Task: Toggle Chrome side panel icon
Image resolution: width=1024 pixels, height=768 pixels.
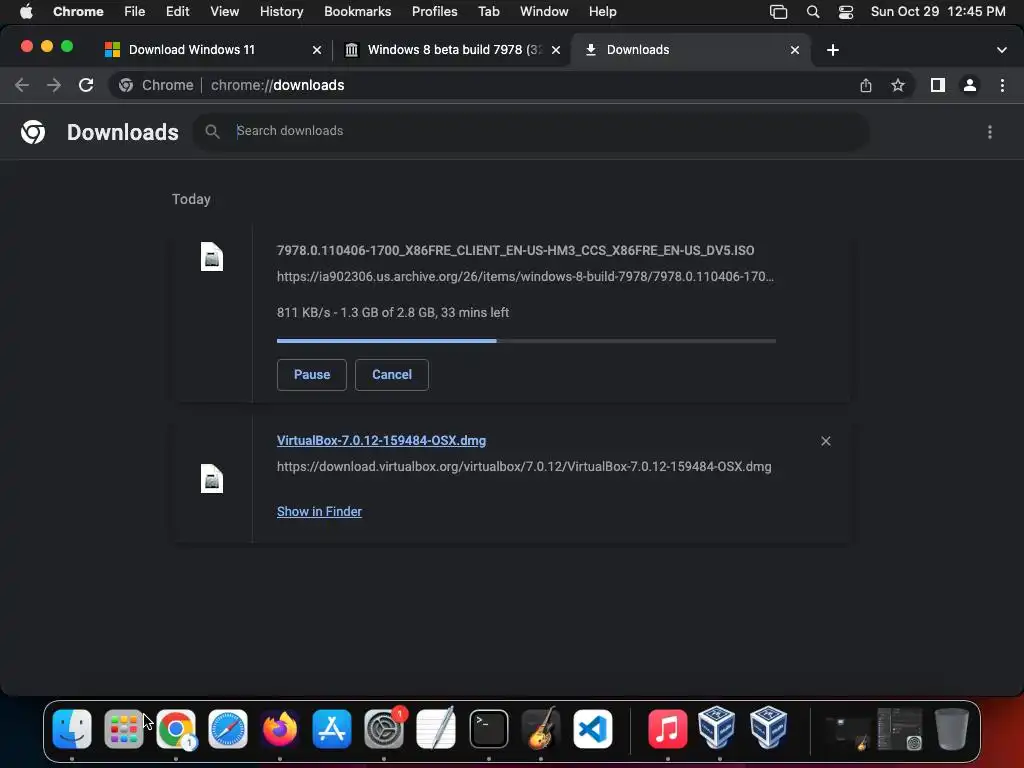Action: coord(938,85)
